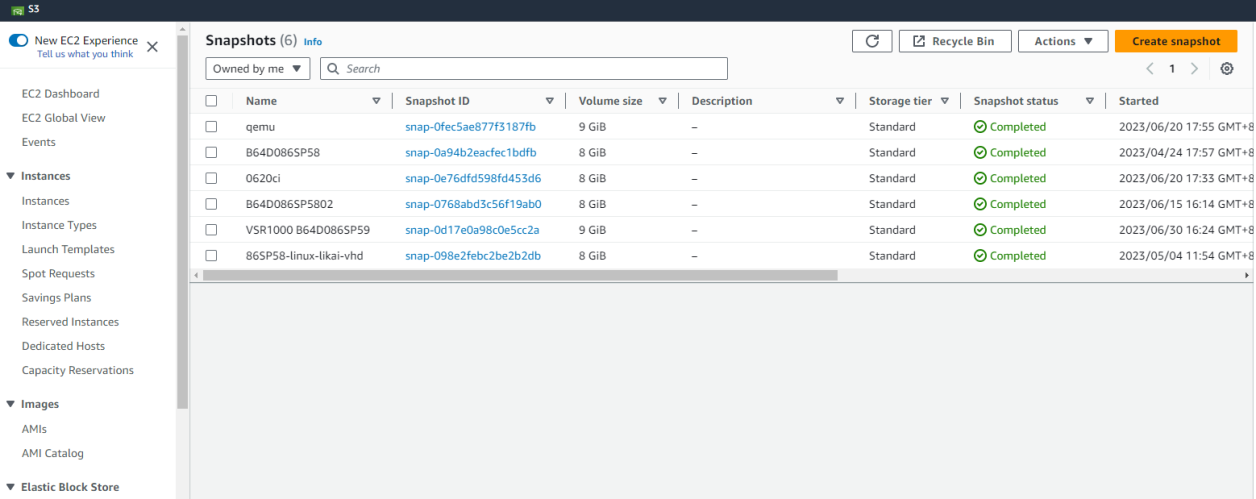Close the New EC2 Experience banner

pos(152,47)
